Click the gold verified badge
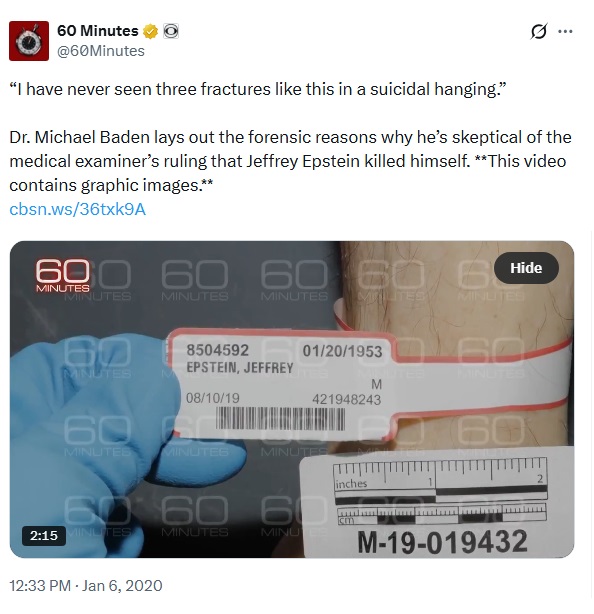Viewport: 594px width, 614px height. pyautogui.click(x=150, y=31)
